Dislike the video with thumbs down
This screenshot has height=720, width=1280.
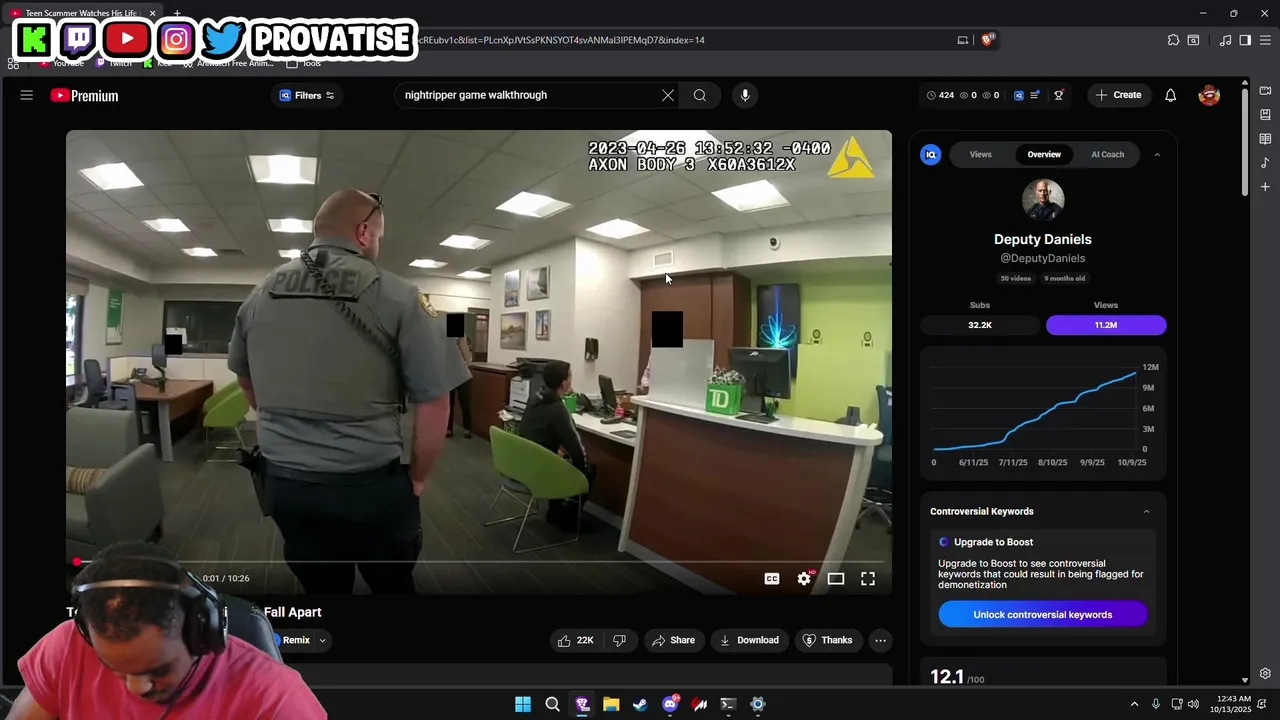pyautogui.click(x=619, y=640)
